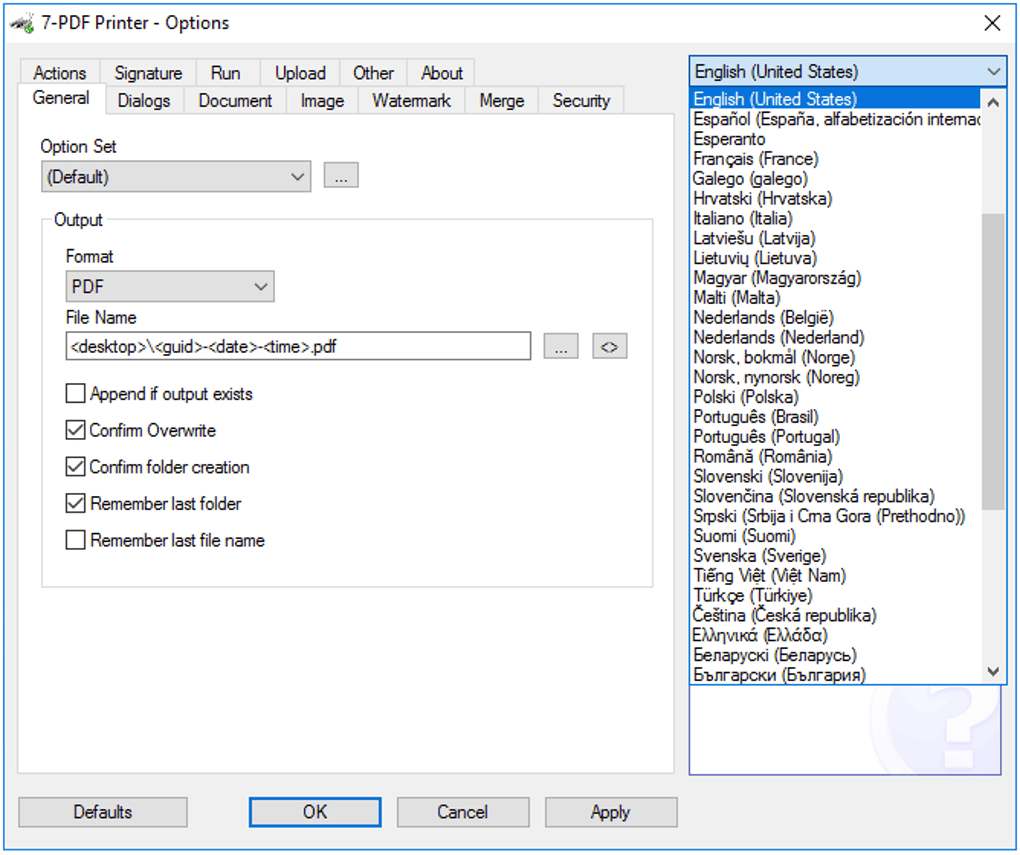1020x855 pixels.
Task: Go to the Image tab
Action: point(322,101)
